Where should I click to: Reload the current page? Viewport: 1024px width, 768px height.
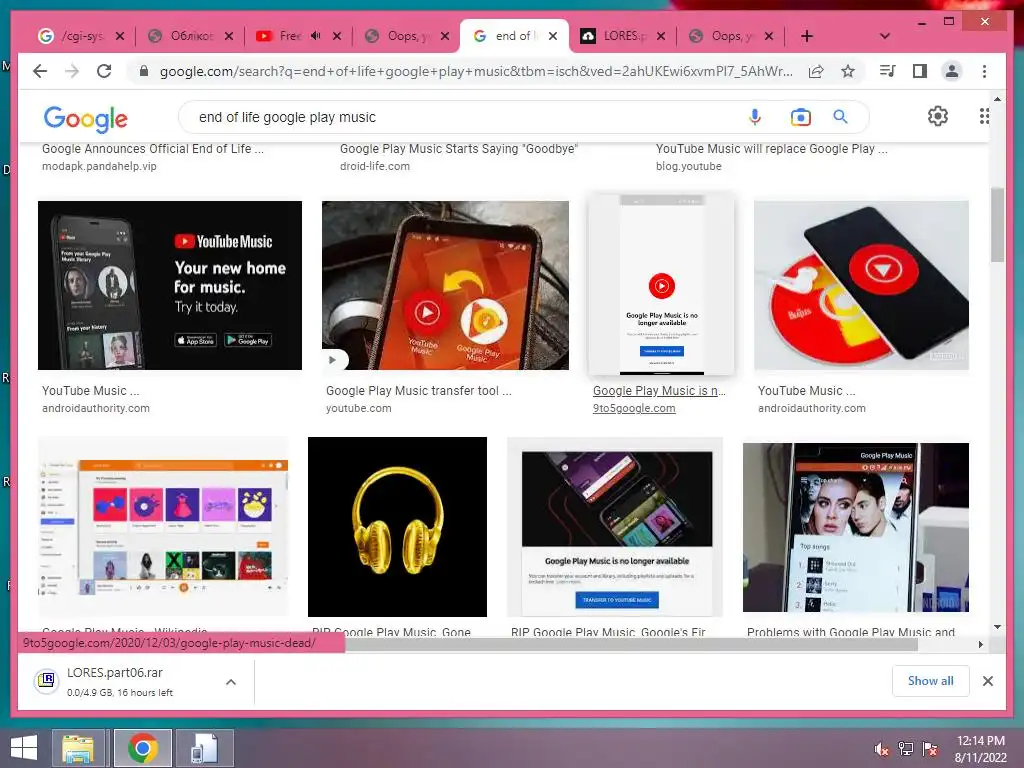tap(104, 71)
